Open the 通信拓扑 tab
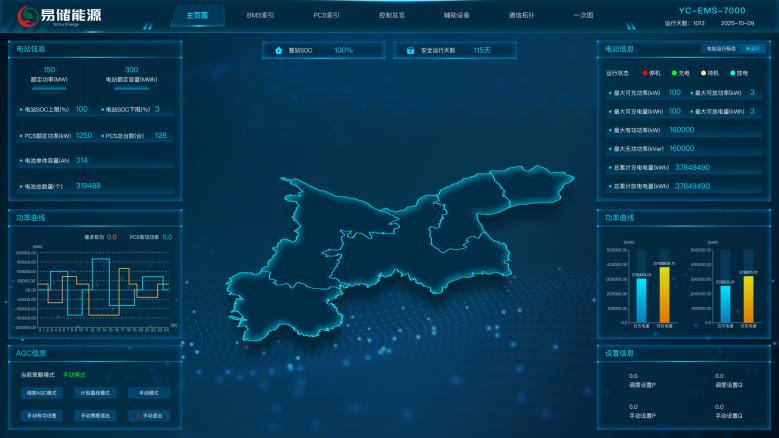779x438 pixels. 521,15
